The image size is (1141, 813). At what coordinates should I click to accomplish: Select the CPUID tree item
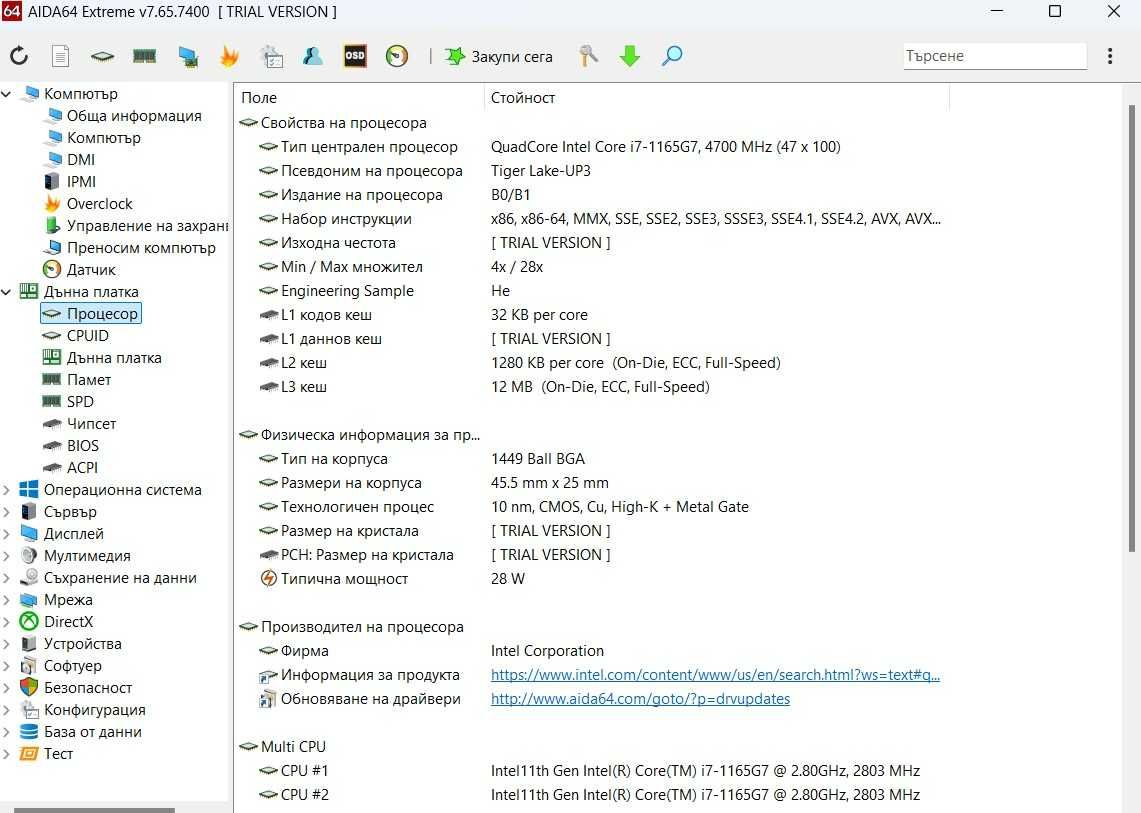(x=87, y=336)
